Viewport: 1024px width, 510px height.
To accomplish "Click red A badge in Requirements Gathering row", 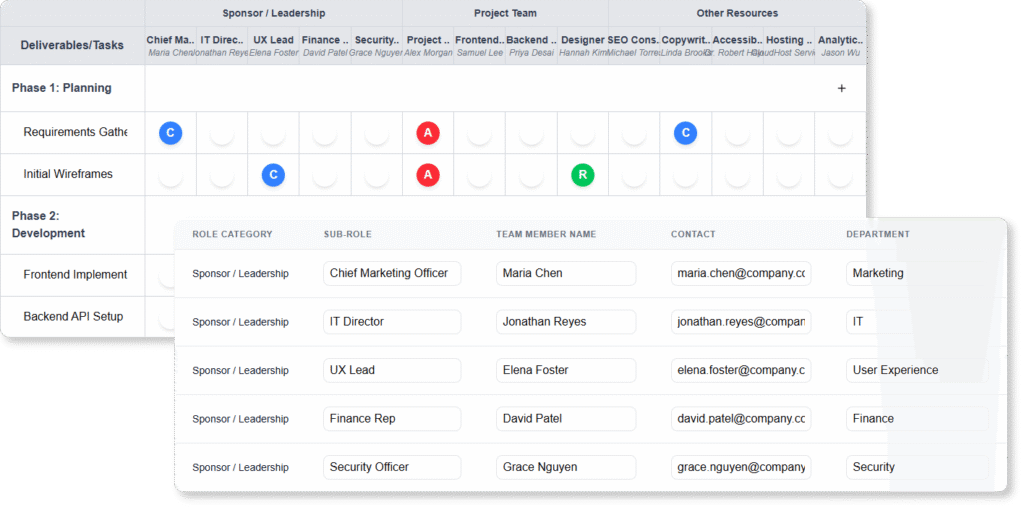I will click(x=428, y=132).
